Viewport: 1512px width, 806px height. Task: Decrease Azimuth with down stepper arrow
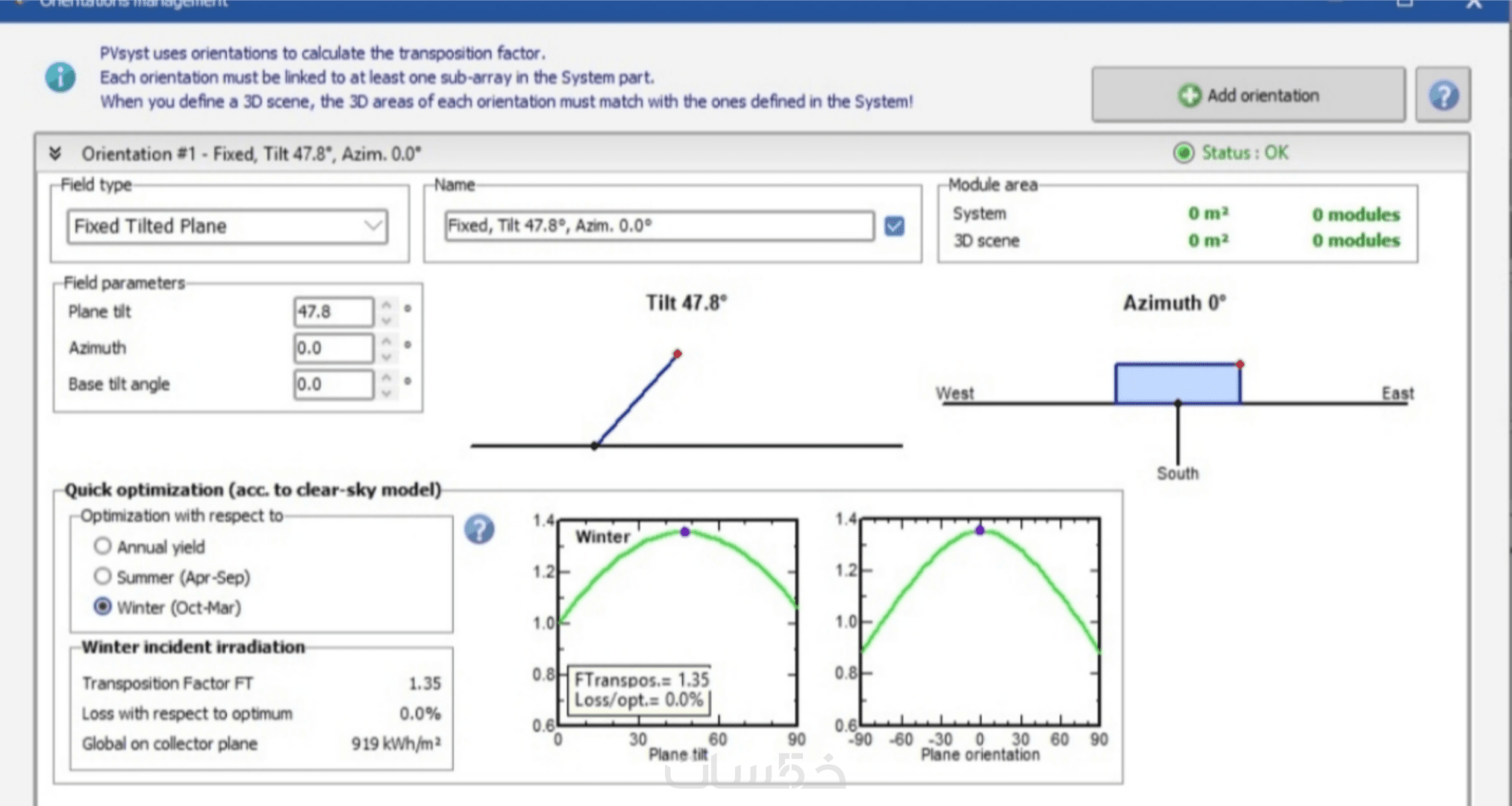(387, 356)
